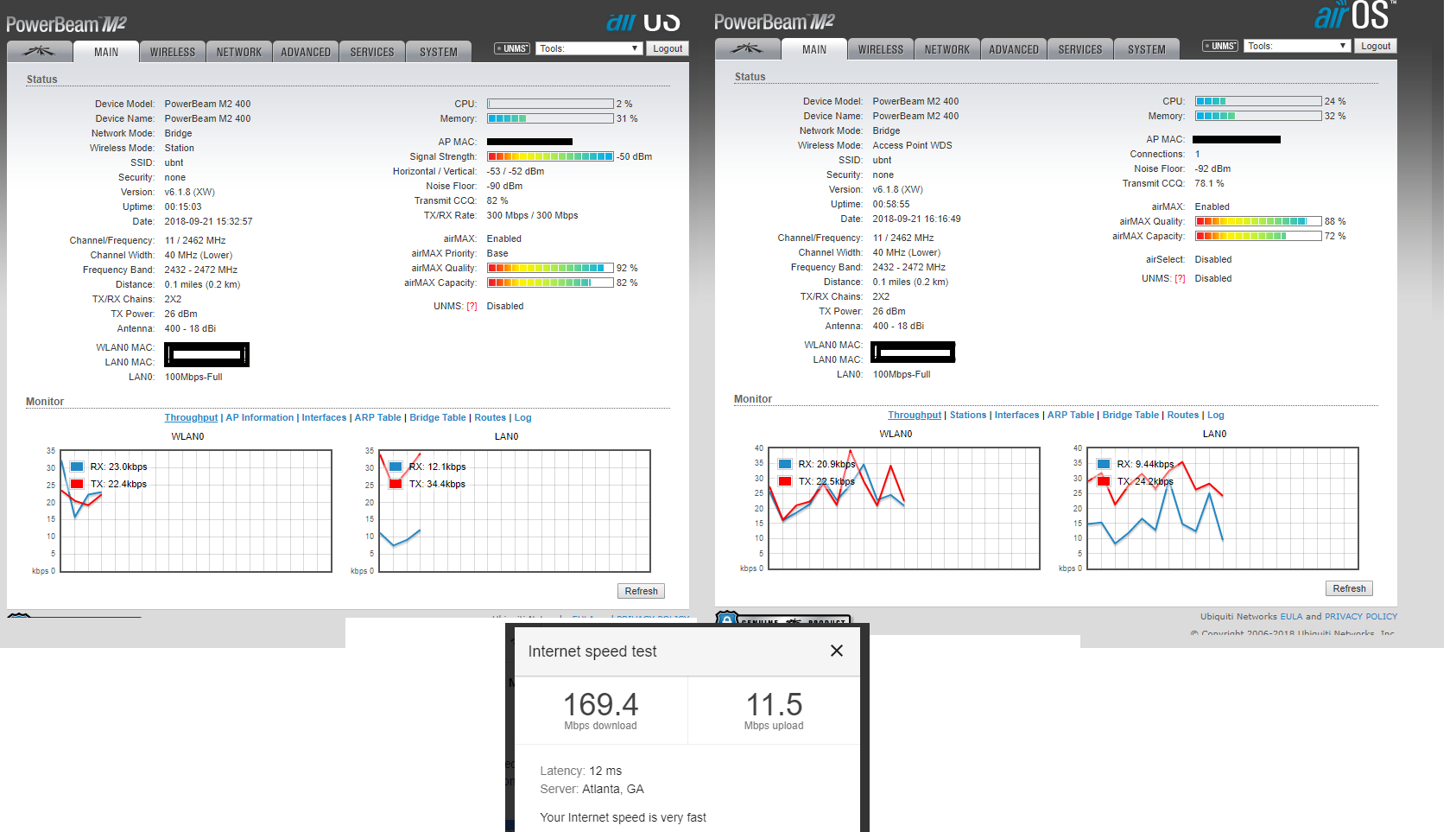Open the PRIVACY POLICY link in right footer
Viewport: 1456px width, 832px height.
(1361, 616)
